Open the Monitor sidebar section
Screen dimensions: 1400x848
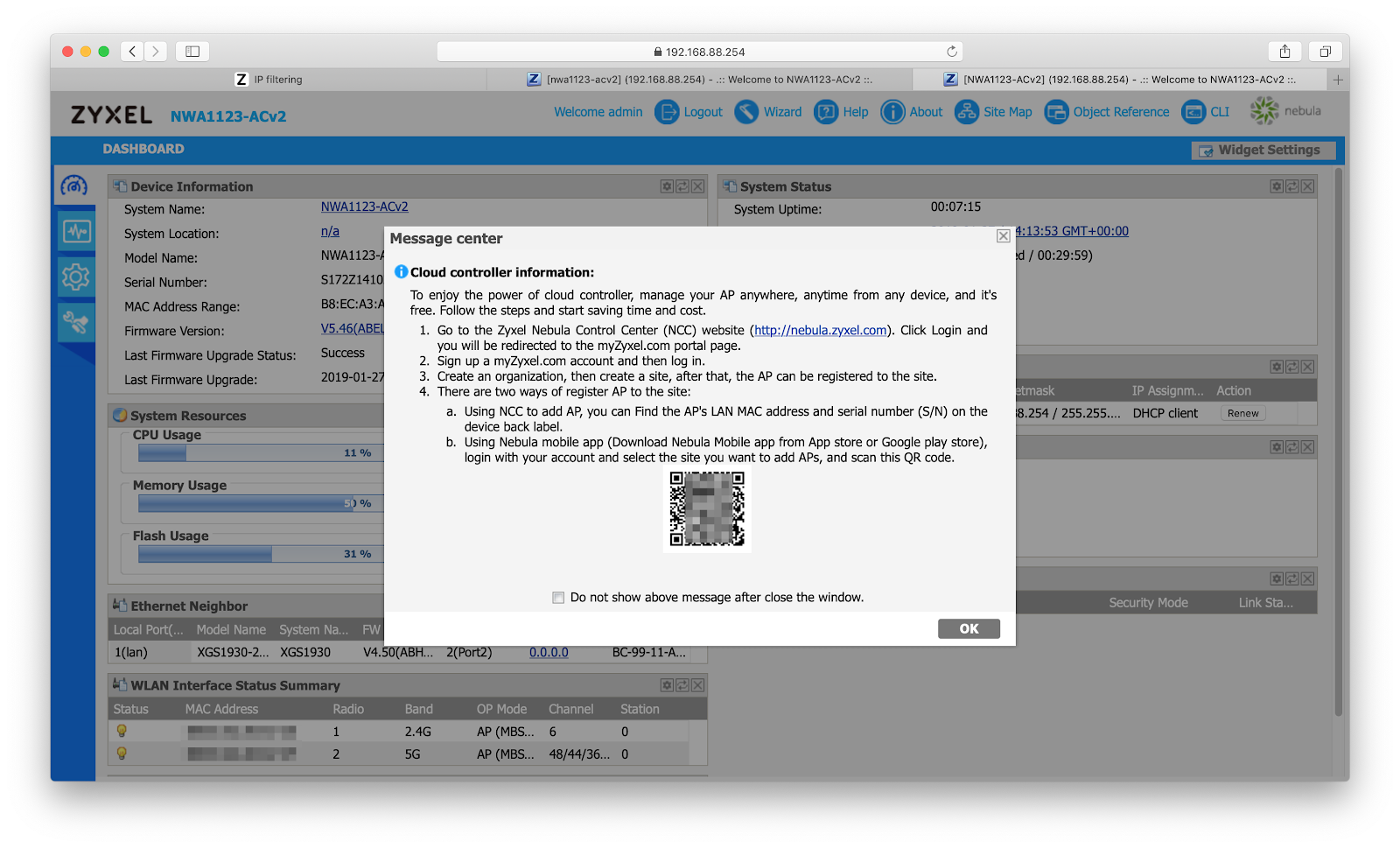(x=76, y=232)
